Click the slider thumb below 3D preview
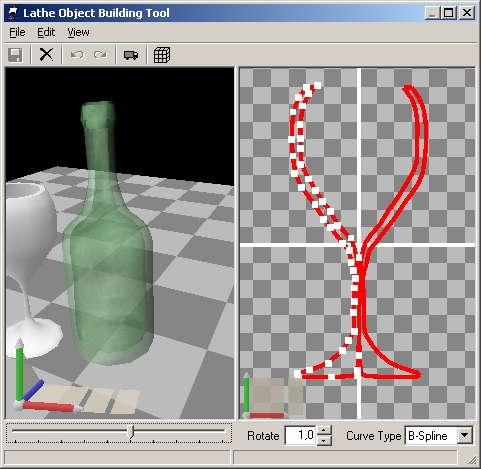 pyautogui.click(x=131, y=432)
